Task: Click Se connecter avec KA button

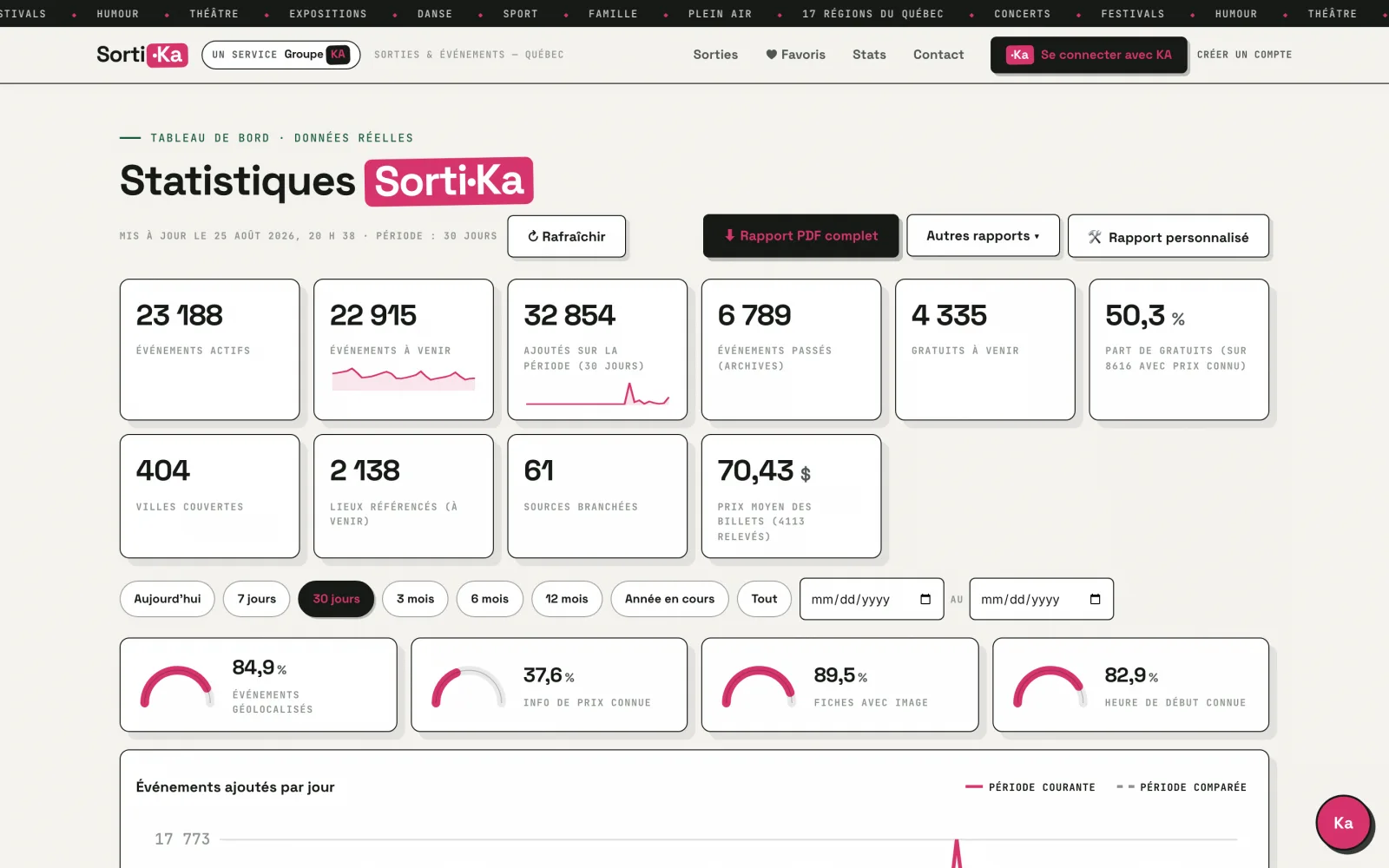Action: click(x=1089, y=55)
